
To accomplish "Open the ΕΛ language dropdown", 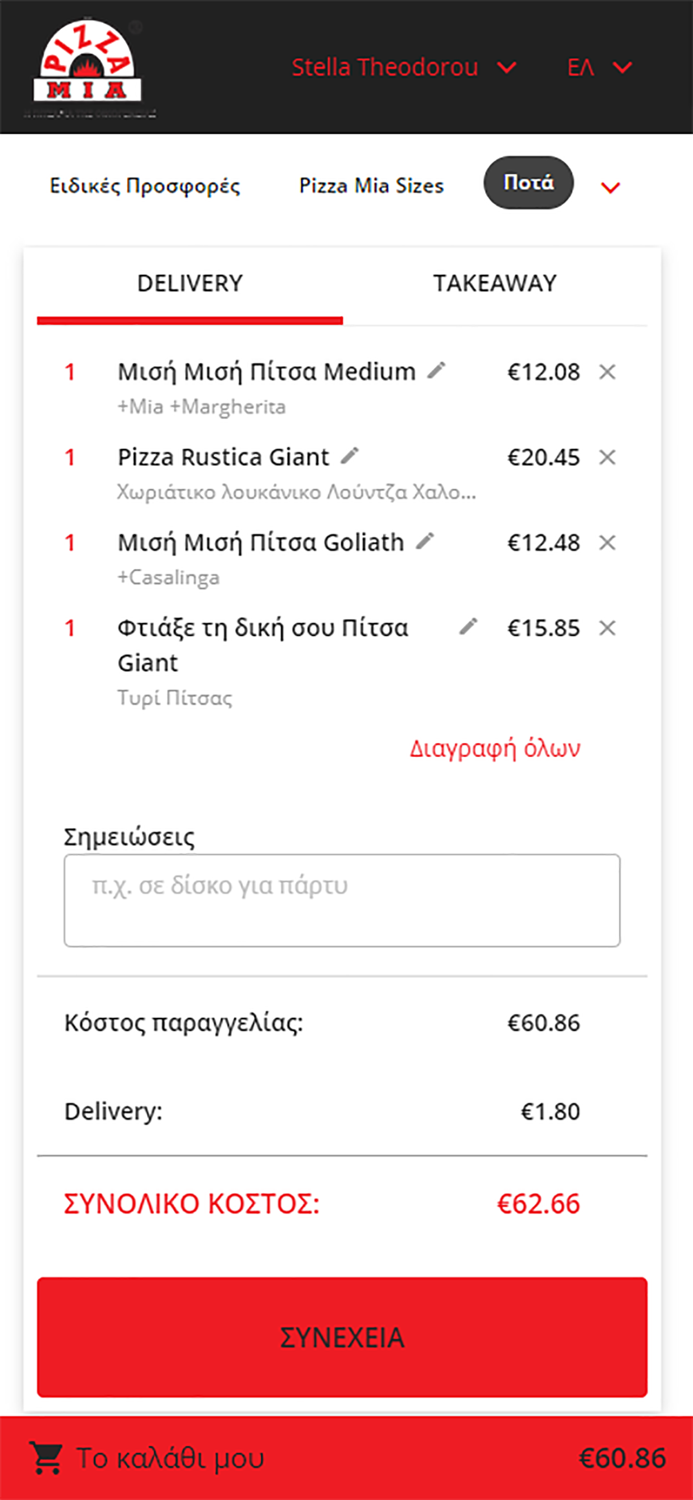I will (x=598, y=67).
